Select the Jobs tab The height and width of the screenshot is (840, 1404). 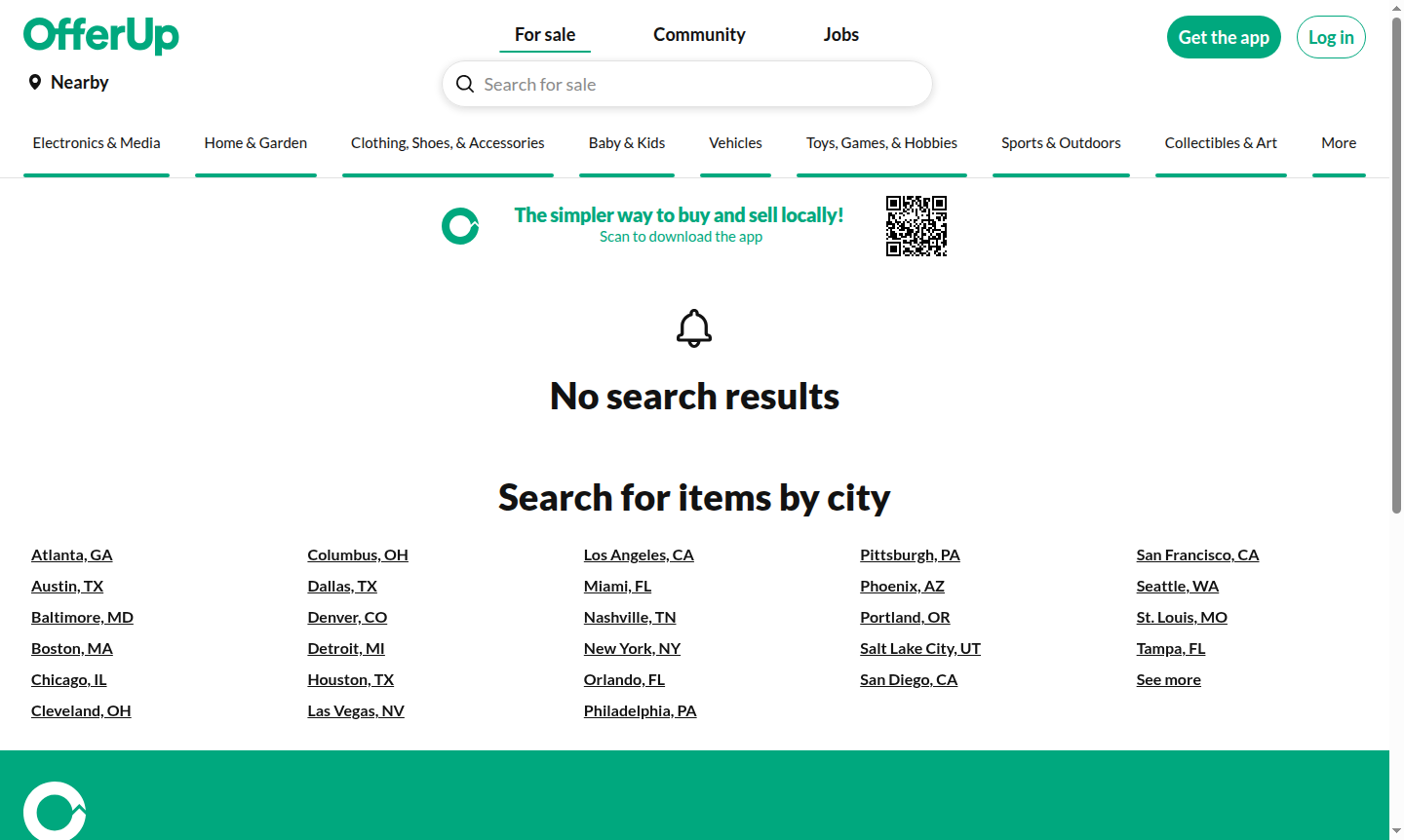click(x=840, y=34)
